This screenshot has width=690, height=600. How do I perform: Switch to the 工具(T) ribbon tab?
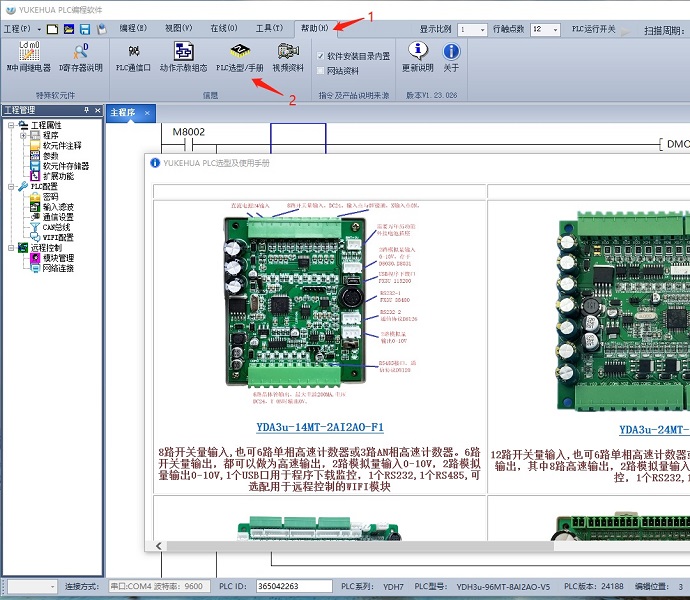coord(269,28)
